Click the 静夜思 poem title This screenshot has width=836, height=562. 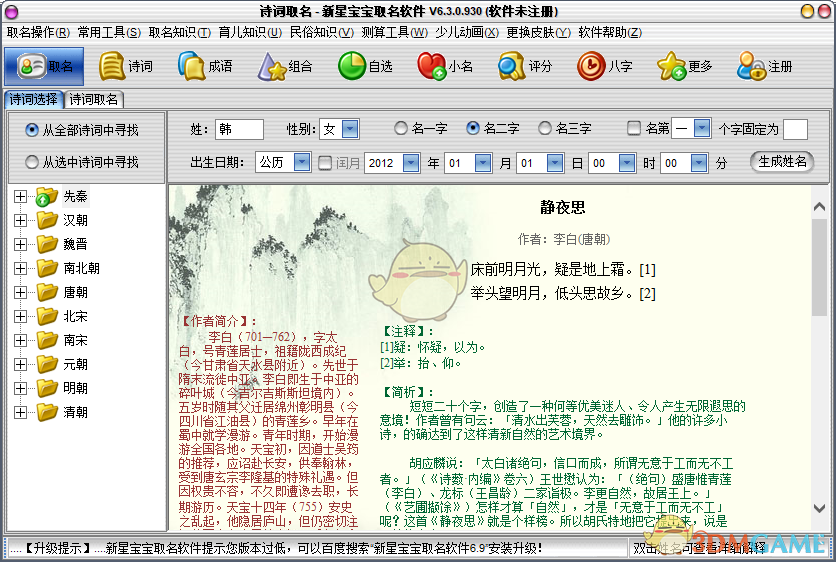(563, 207)
